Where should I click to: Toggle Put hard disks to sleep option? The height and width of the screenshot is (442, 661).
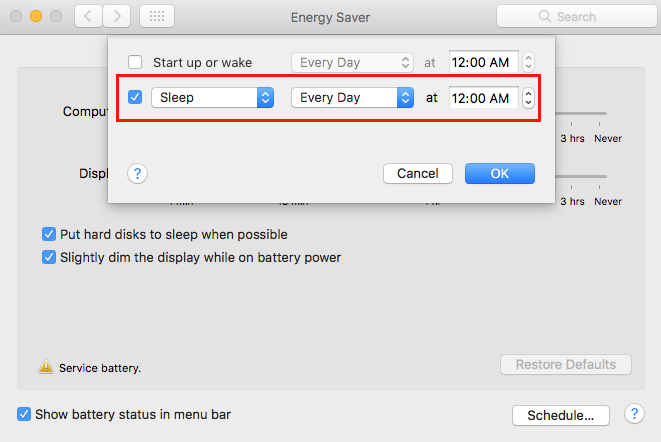point(48,234)
